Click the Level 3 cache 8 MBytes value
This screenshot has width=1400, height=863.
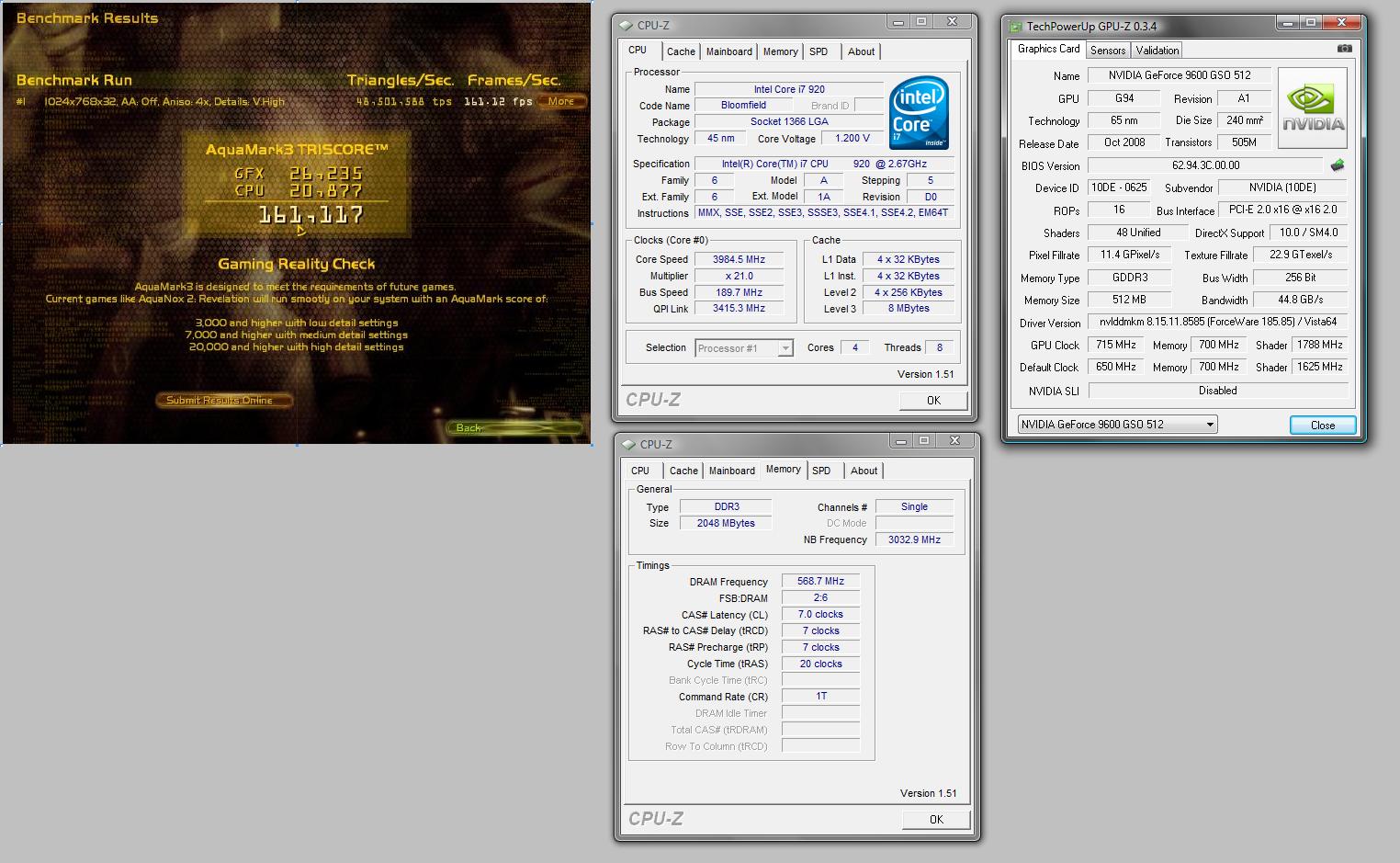[x=908, y=309]
